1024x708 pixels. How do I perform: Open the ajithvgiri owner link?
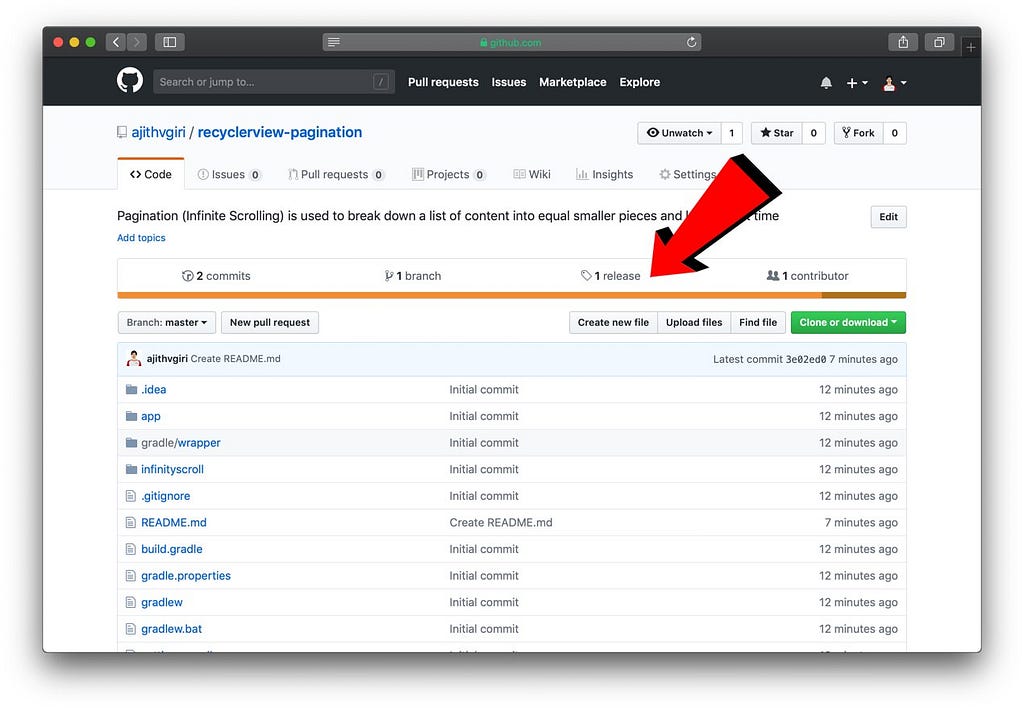click(x=159, y=132)
